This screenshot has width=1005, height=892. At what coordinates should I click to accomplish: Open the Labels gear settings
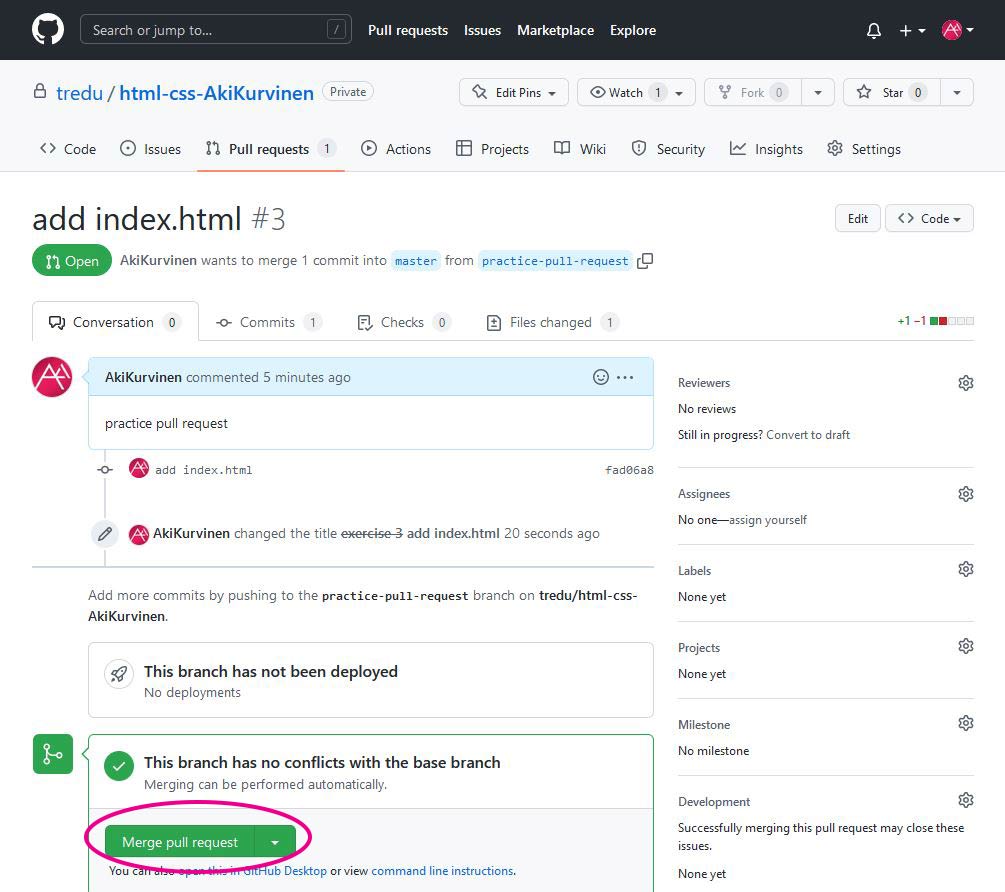point(965,569)
